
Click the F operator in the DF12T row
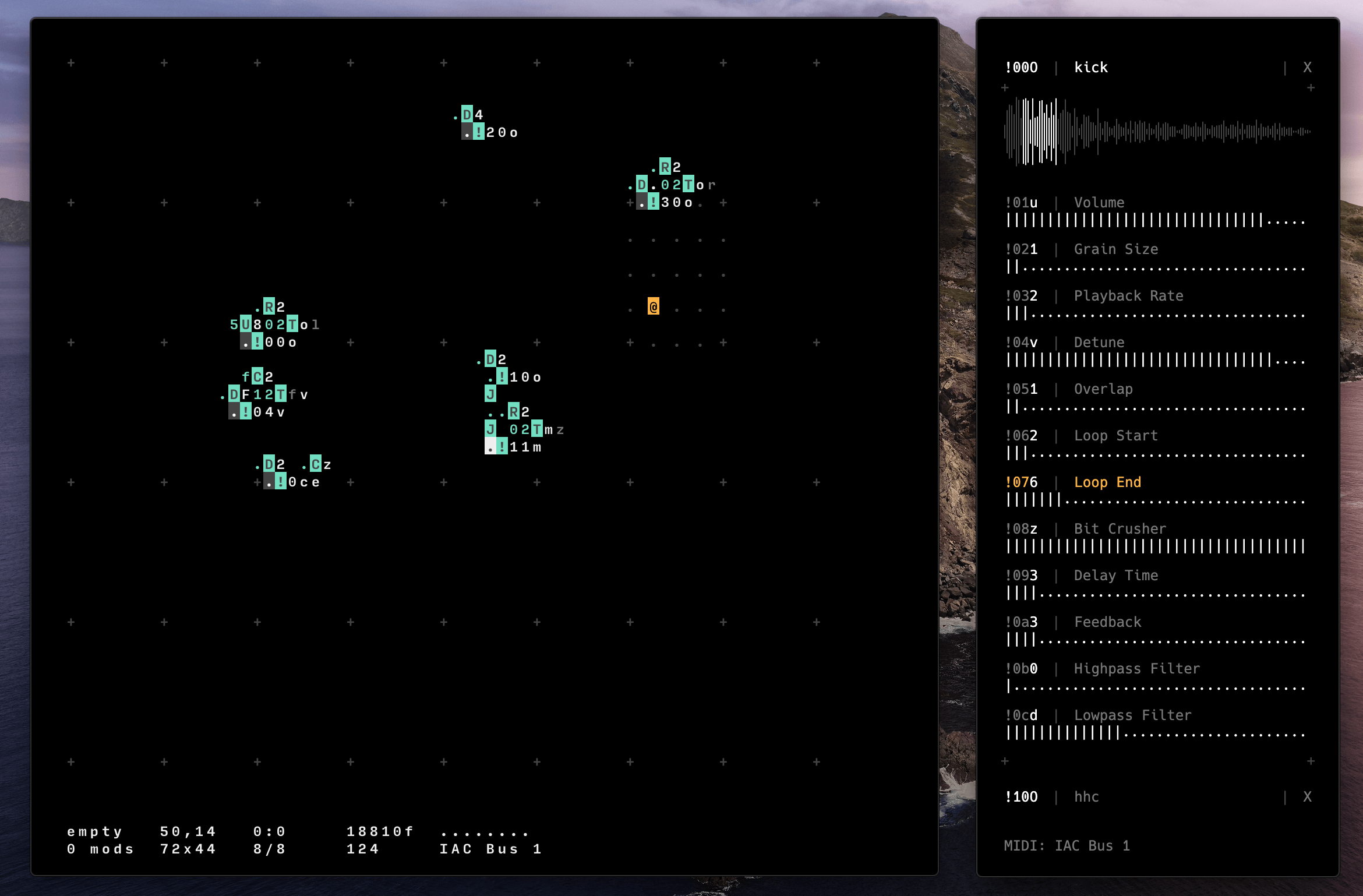(246, 394)
